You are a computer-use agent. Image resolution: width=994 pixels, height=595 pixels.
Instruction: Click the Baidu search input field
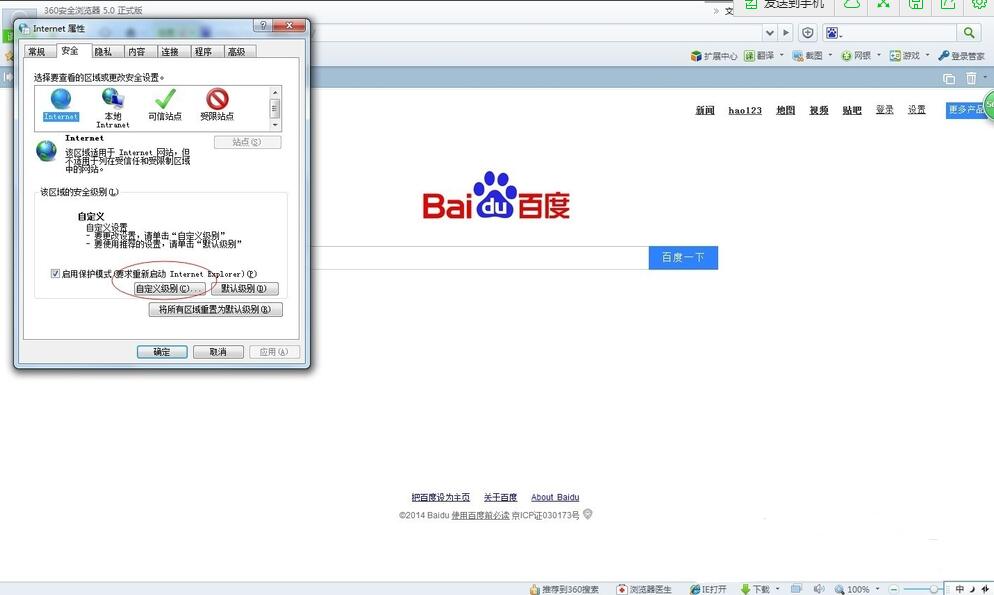tap(480, 257)
